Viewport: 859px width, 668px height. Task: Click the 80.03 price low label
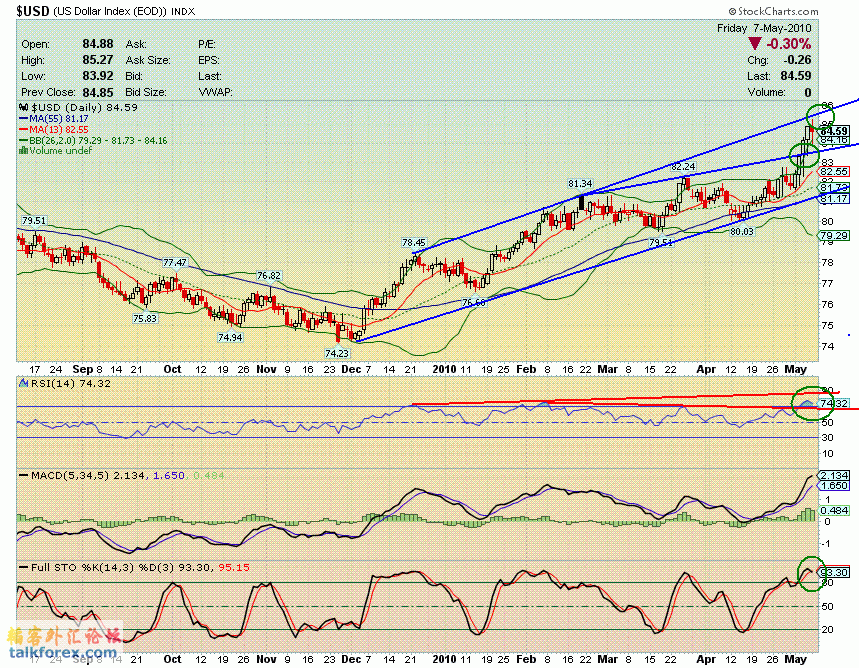point(742,232)
